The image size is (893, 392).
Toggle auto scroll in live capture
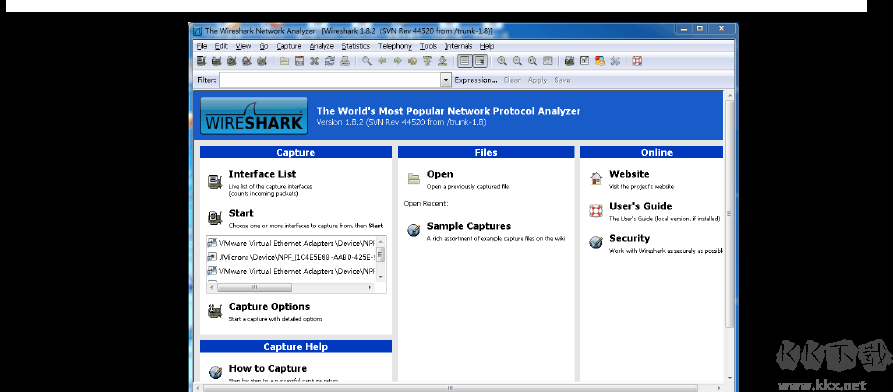click(x=480, y=61)
